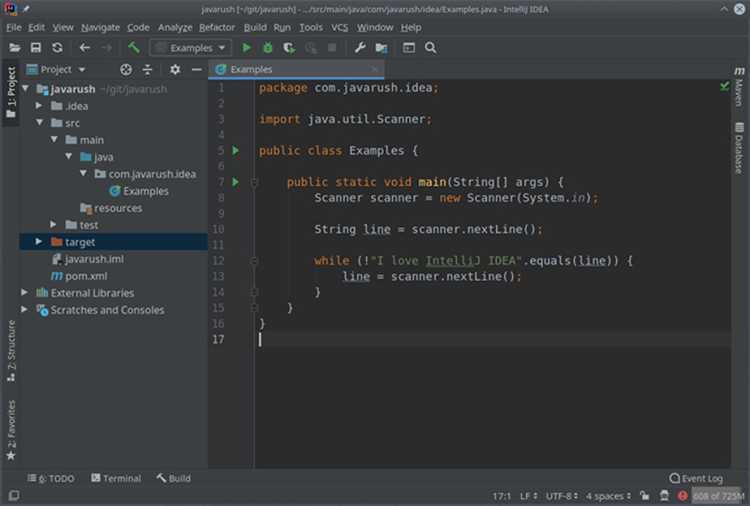Open the Navigate menu
This screenshot has height=506, width=750.
click(100, 28)
